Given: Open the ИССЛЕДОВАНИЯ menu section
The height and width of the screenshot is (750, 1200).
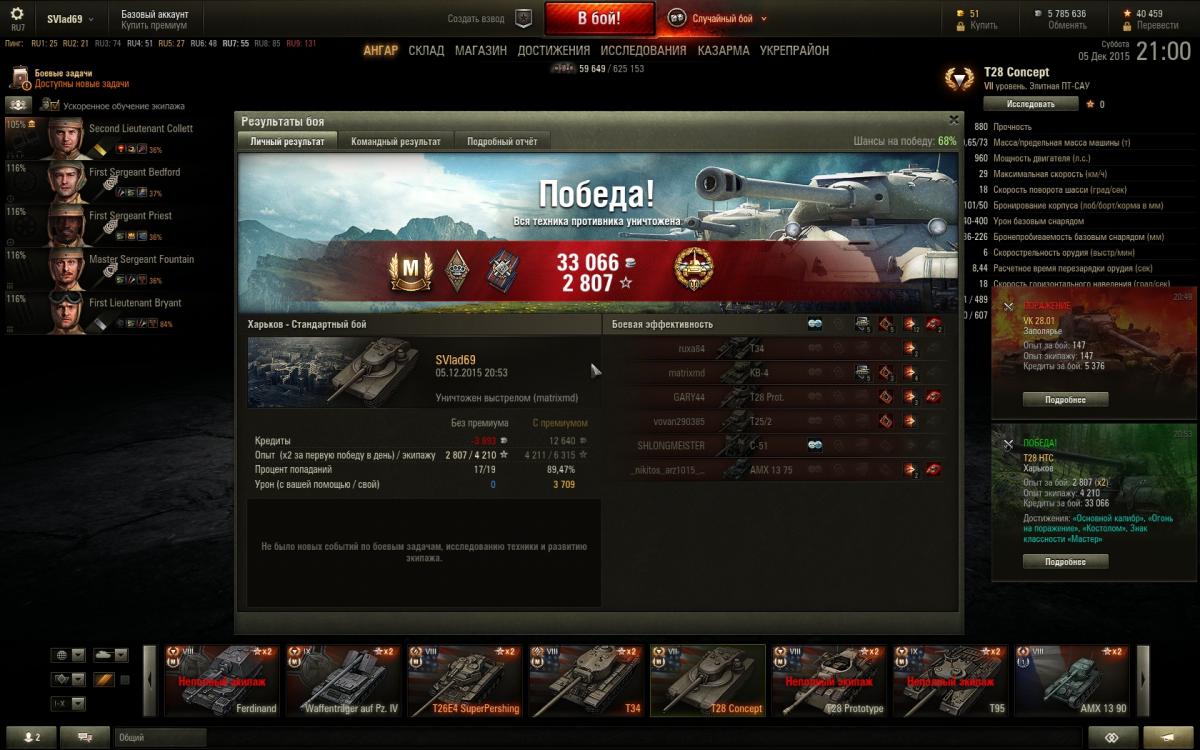Looking at the screenshot, I should 644,50.
